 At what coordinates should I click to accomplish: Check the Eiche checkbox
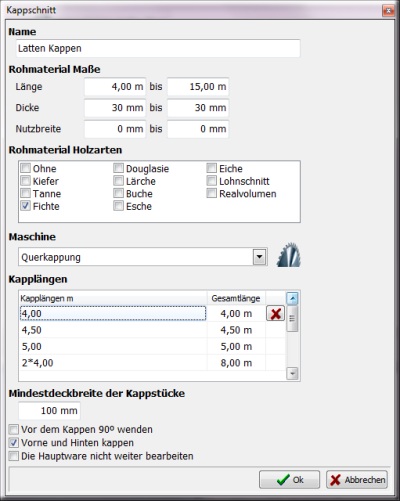(x=212, y=168)
